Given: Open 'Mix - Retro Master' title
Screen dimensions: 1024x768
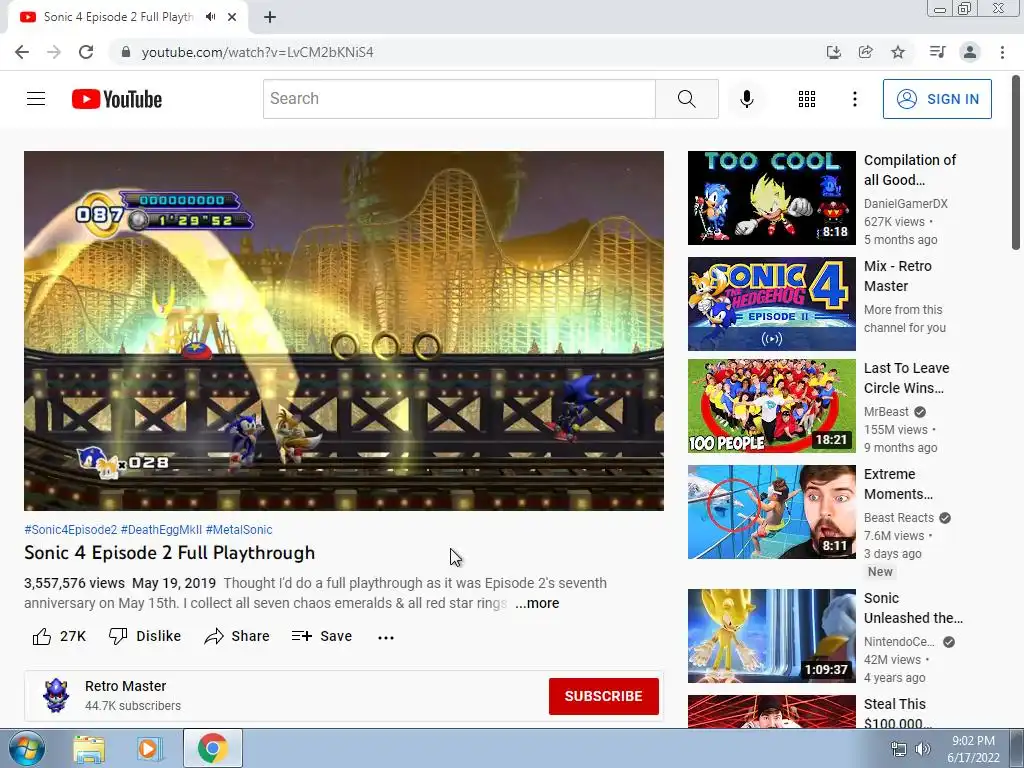Looking at the screenshot, I should pos(897,276).
